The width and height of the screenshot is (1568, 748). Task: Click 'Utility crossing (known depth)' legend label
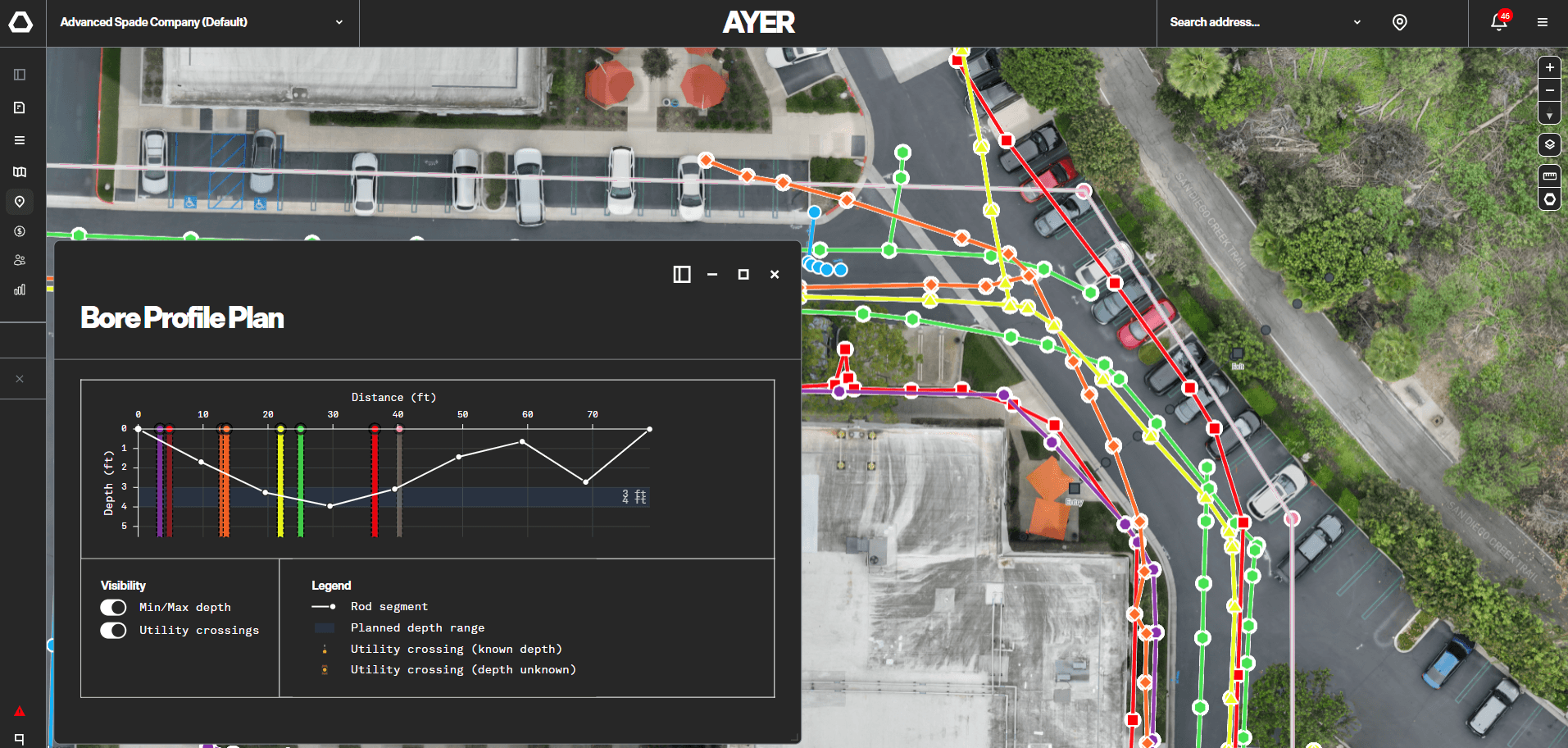coord(457,650)
